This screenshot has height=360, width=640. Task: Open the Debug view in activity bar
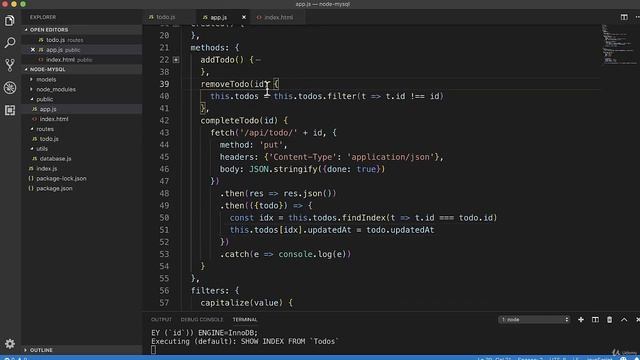(x=10, y=87)
